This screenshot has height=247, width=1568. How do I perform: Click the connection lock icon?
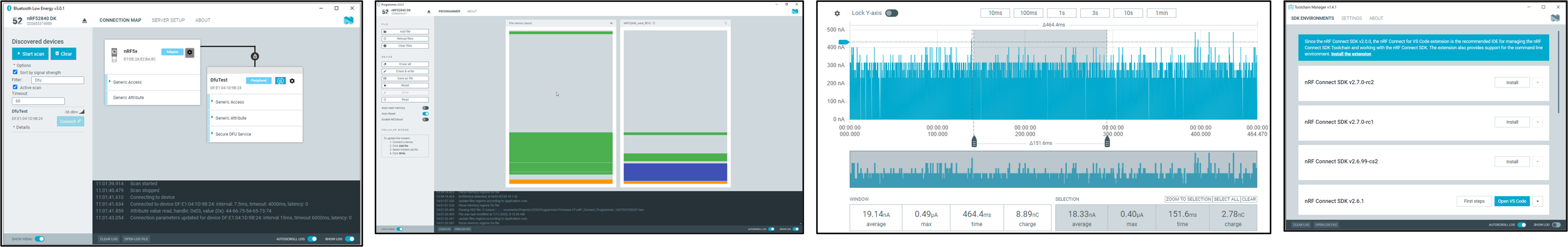point(255,57)
